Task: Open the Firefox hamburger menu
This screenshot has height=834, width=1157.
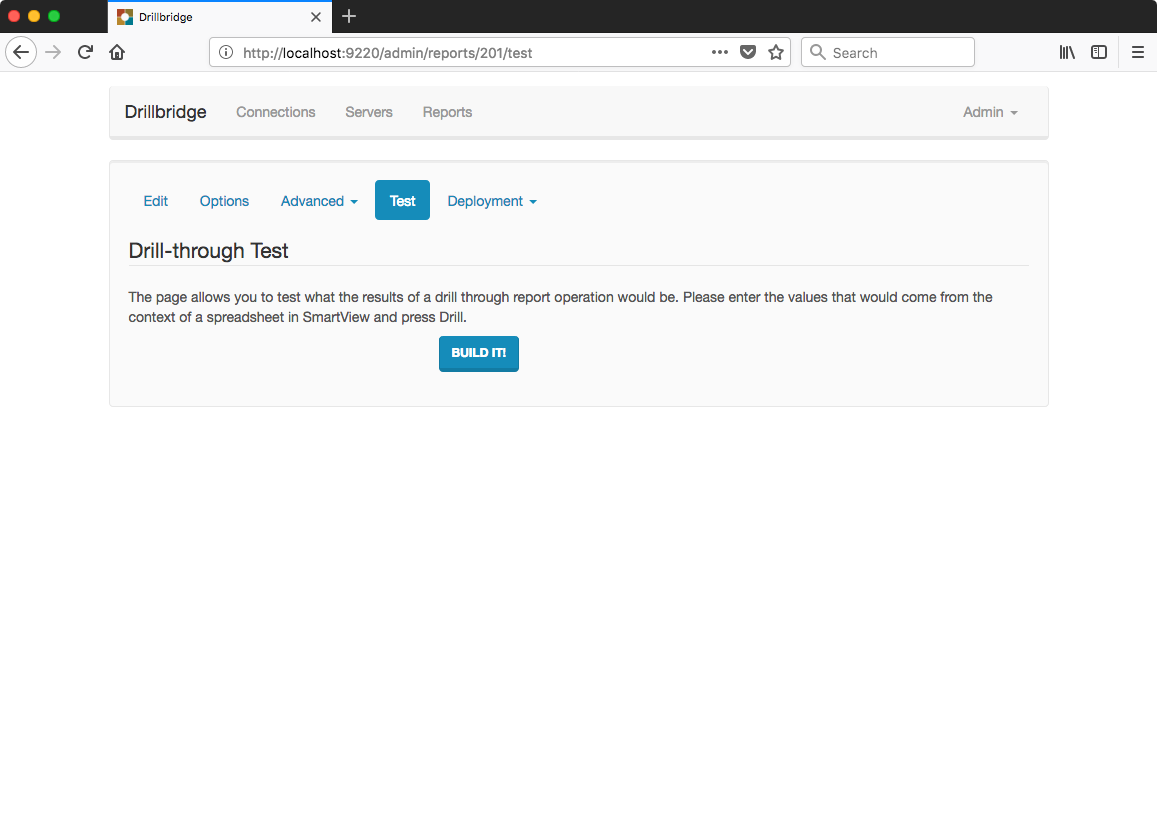Action: 1138,52
